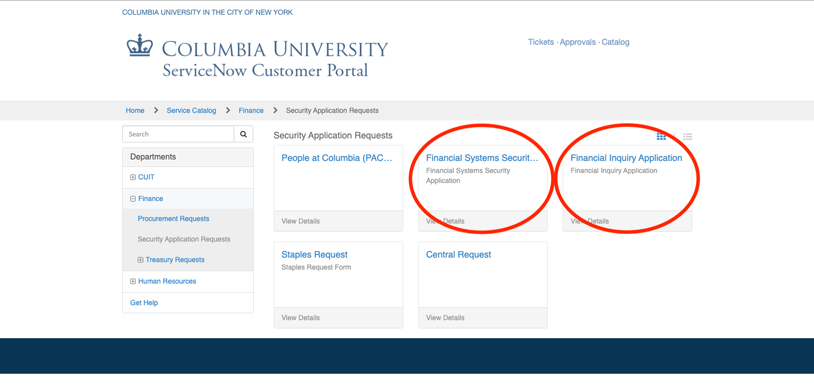
Task: Click the Columbia crown logo
Action: (x=140, y=46)
